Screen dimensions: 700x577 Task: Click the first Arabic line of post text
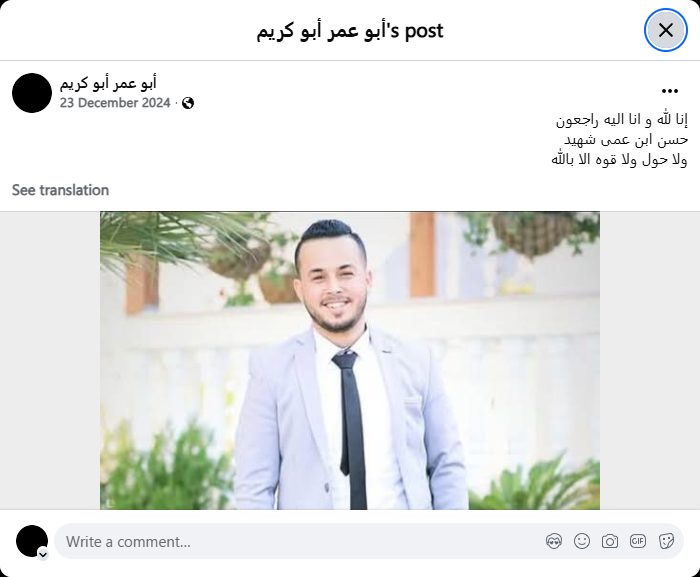[621, 120]
